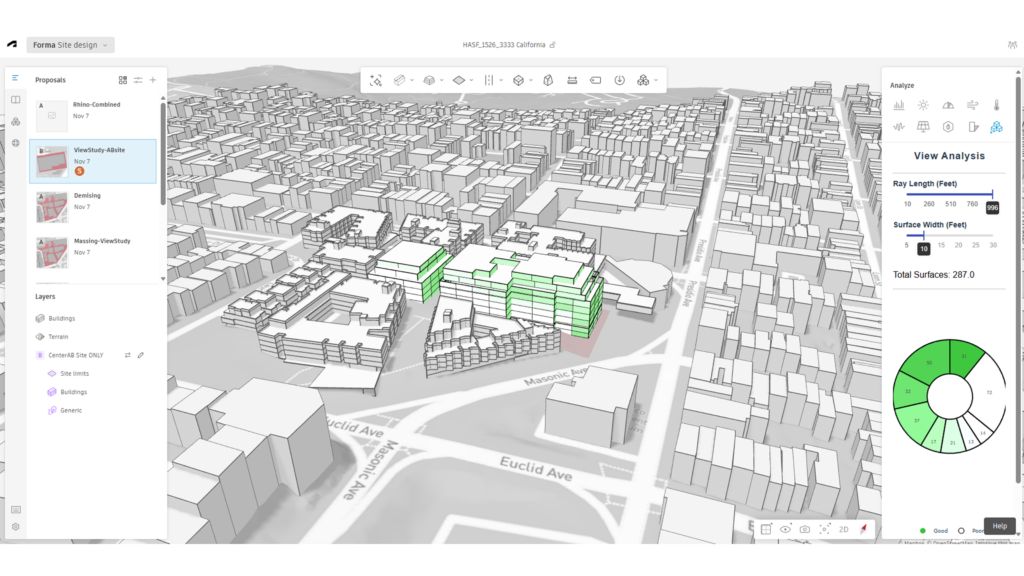This screenshot has width=1024, height=576.
Task: Click the AI generate sparkle tool
Action: 376,80
